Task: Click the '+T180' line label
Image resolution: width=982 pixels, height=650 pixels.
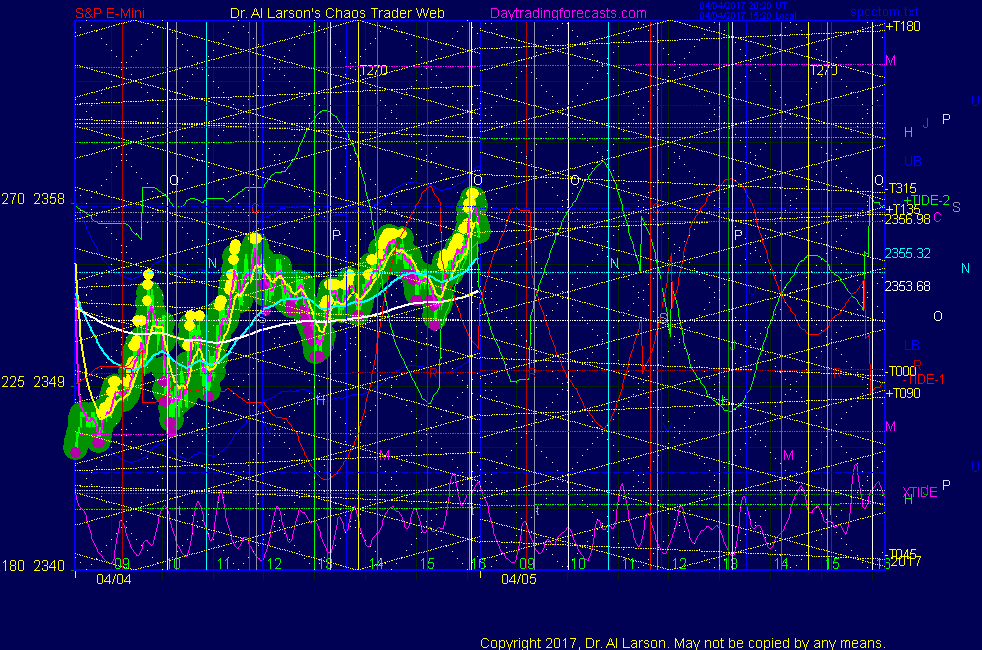Action: coord(903,26)
